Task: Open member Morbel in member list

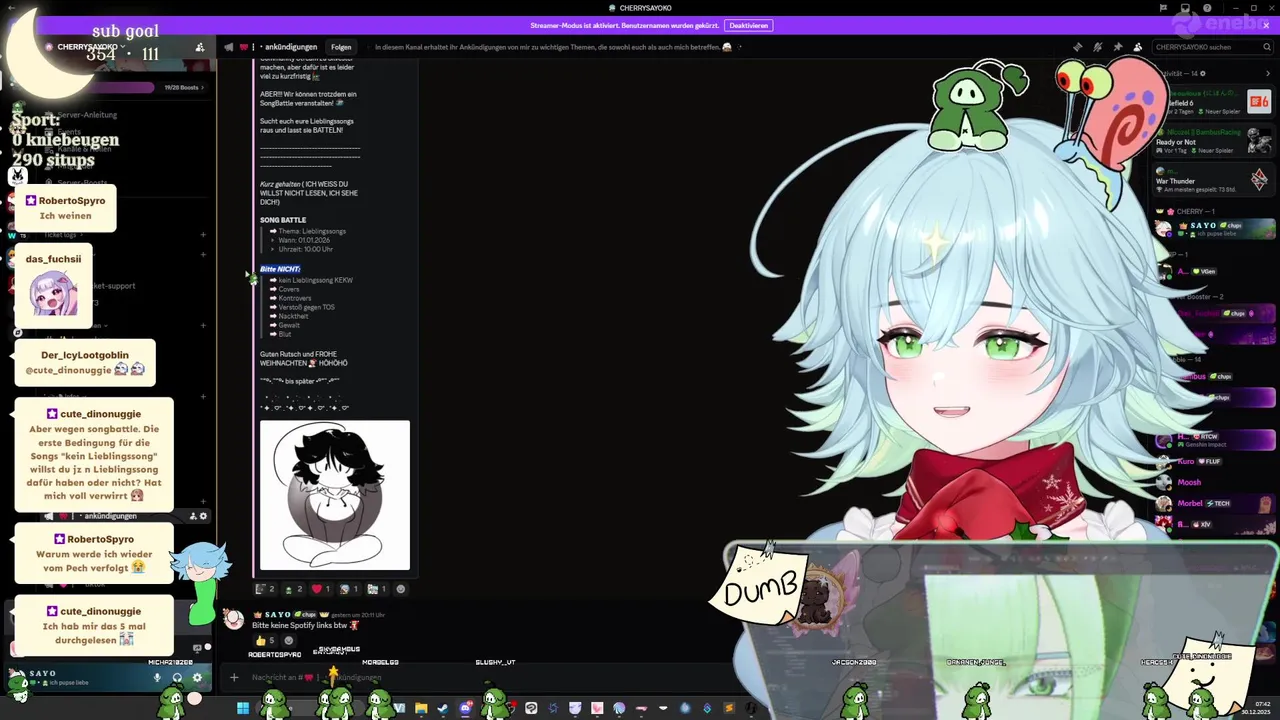Action: coord(1215,503)
